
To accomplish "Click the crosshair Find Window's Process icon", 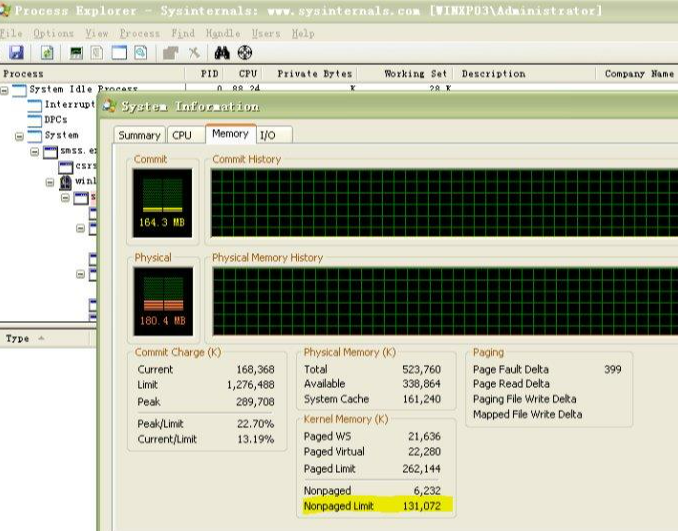I will click(245, 53).
